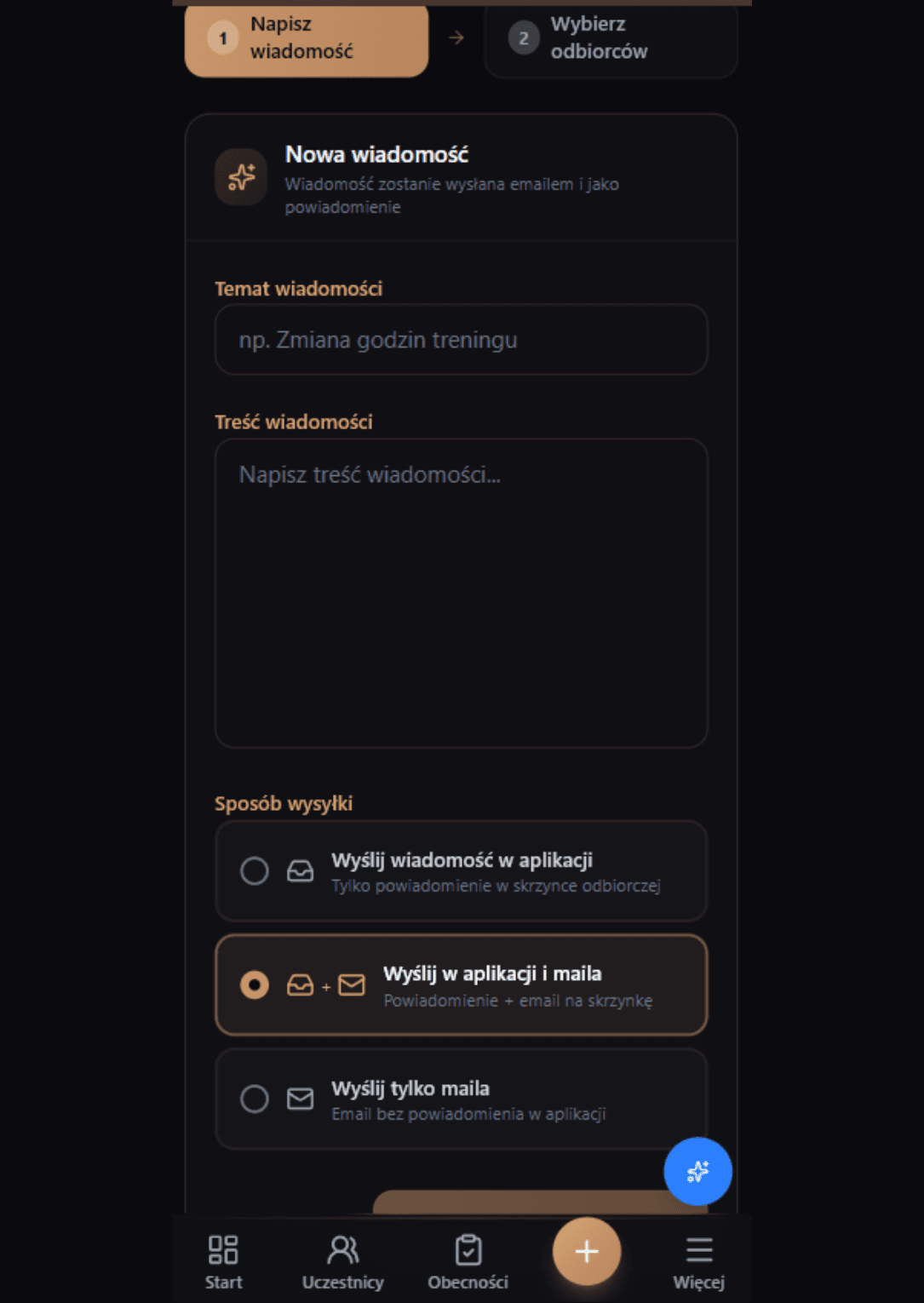Select the Napisz wiadomość step

coord(306,37)
